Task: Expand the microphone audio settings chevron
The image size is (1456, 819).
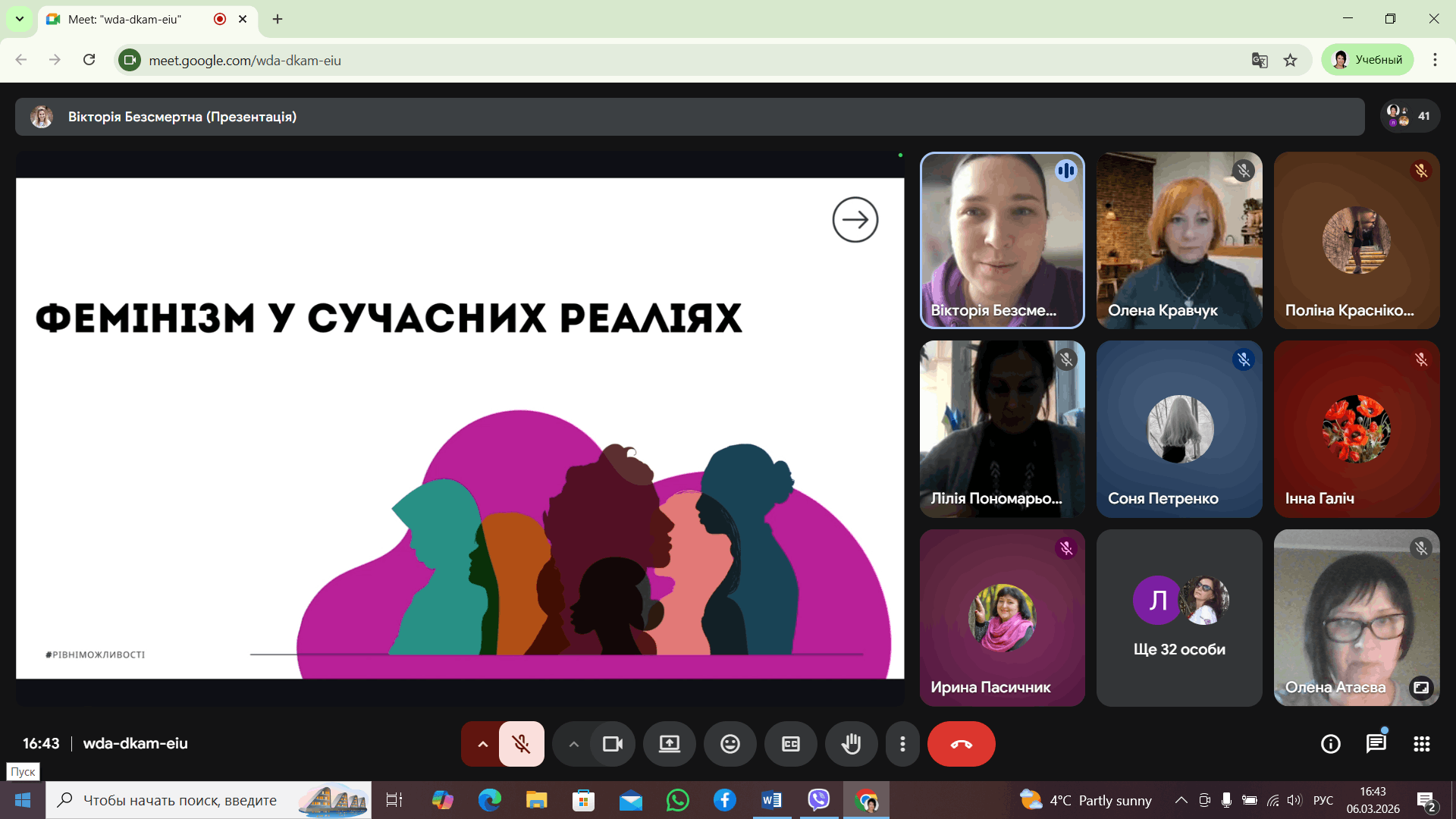Action: (x=482, y=744)
